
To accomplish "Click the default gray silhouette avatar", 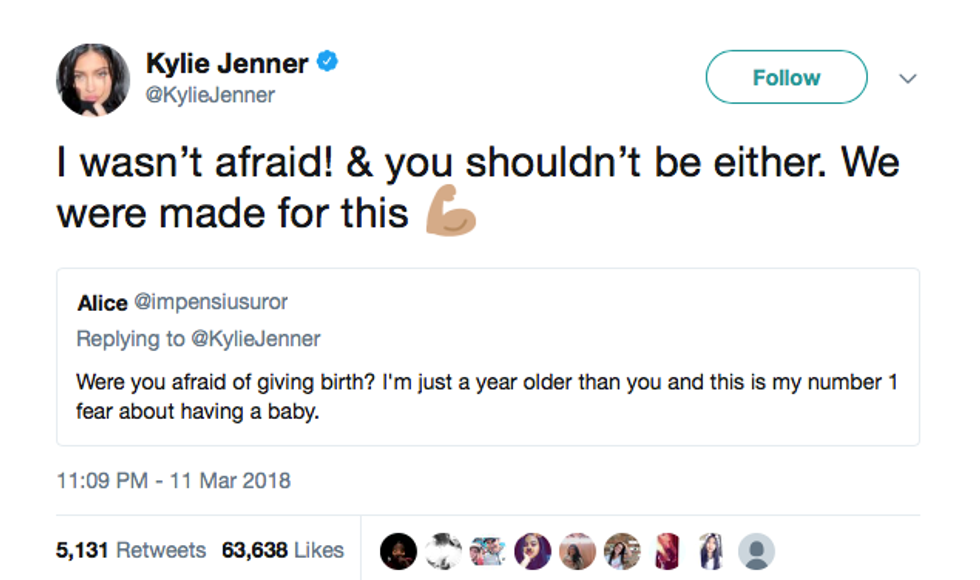I will coord(756,551).
